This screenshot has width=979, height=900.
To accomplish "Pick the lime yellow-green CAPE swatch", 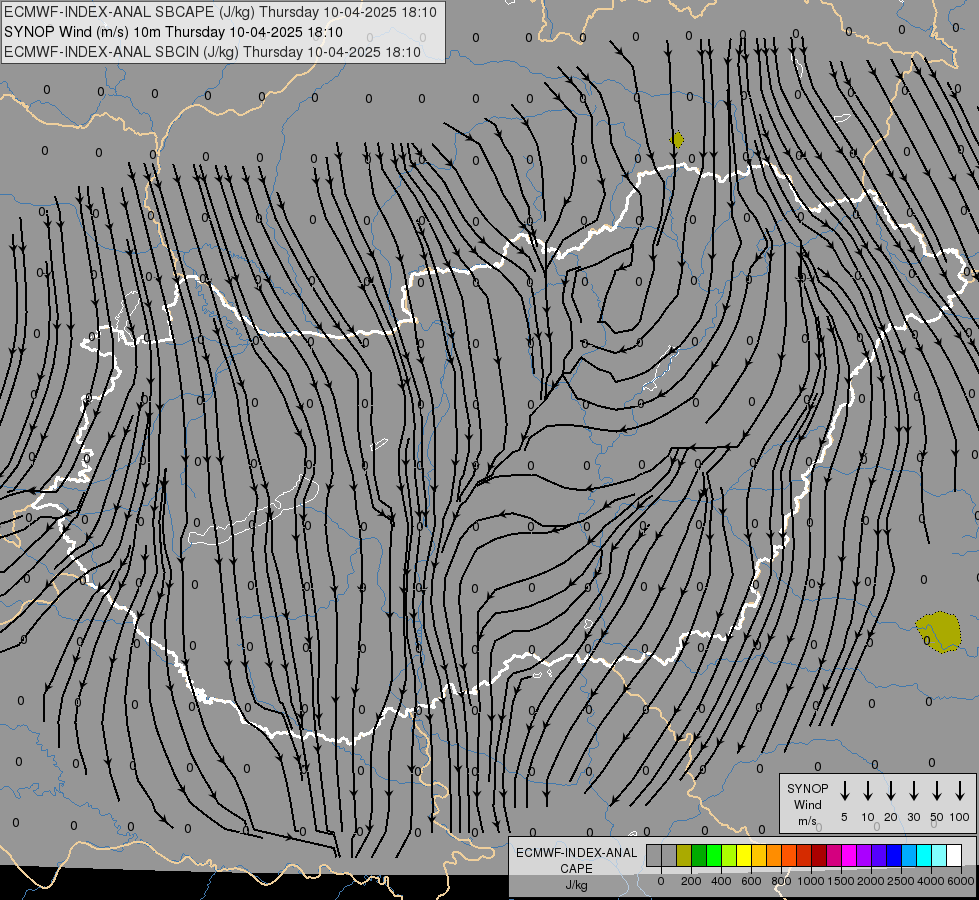I will coord(729,855).
